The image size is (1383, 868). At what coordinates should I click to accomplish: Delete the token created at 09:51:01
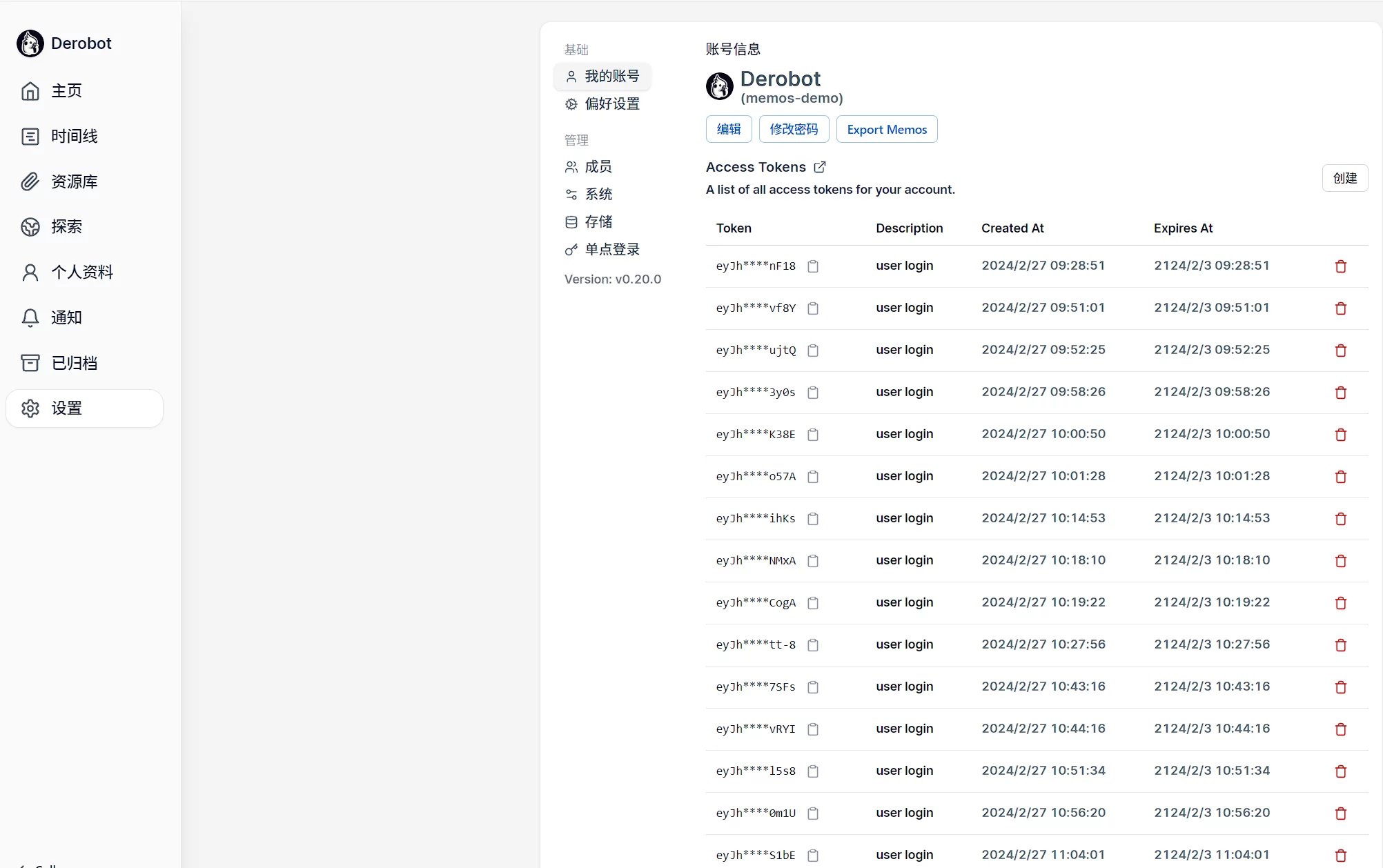(1340, 308)
